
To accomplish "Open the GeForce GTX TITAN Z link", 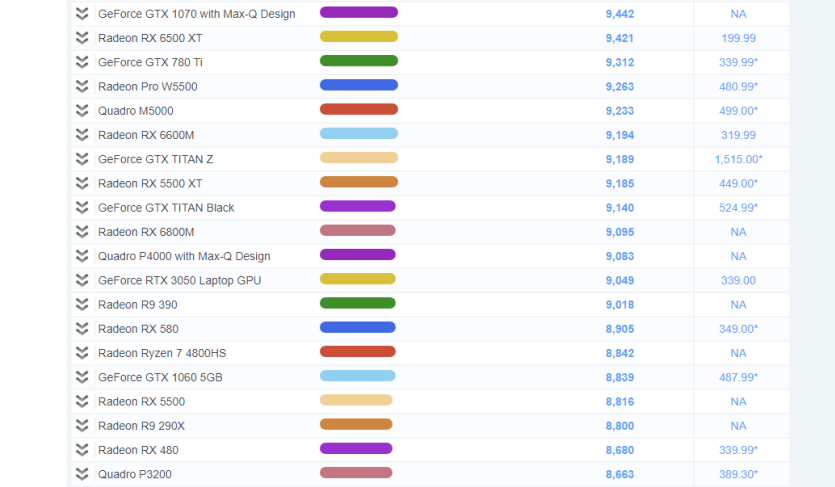I will [155, 159].
